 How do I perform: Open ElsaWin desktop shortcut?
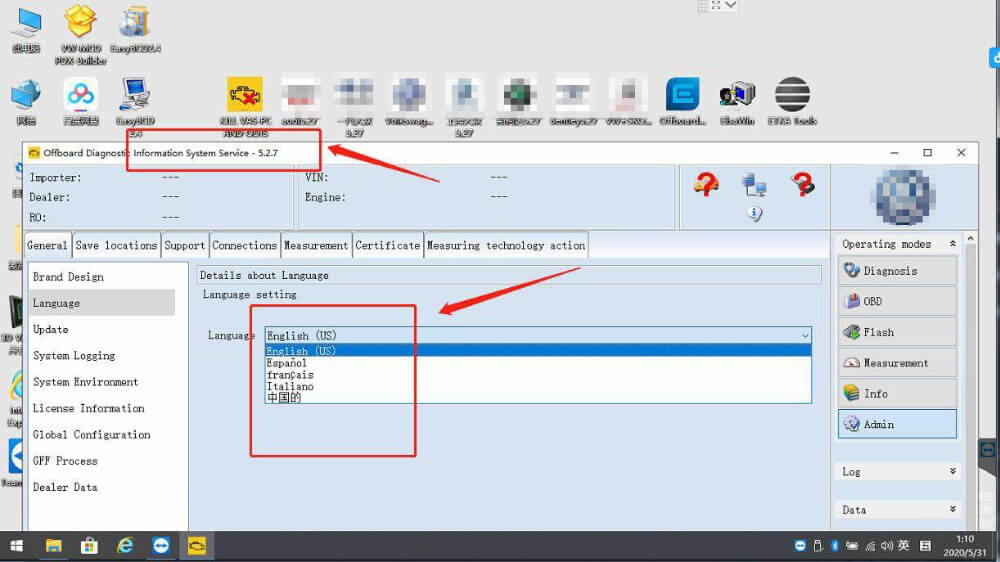(x=737, y=101)
